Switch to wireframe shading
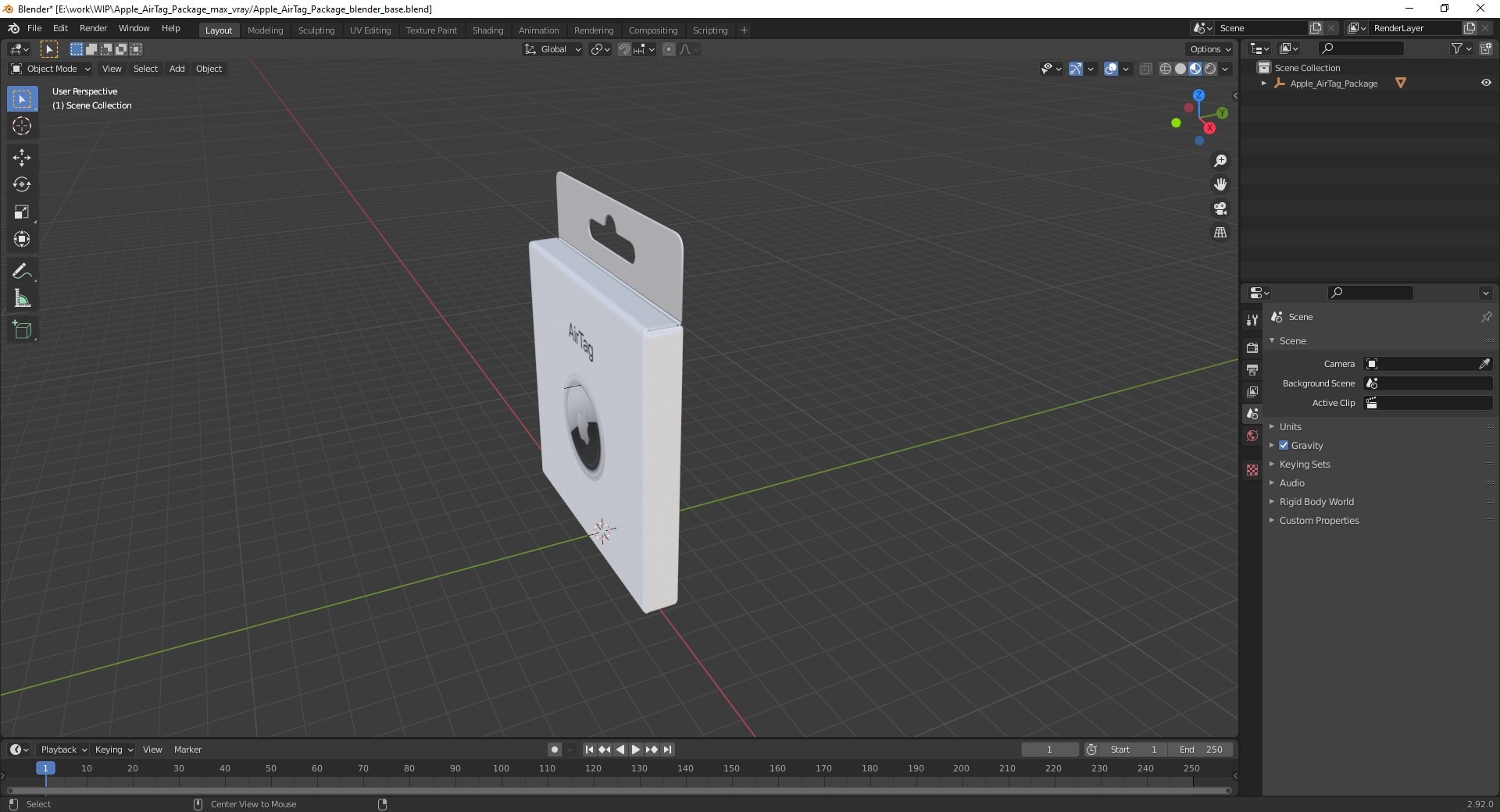Viewport: 1500px width, 812px height. tap(1166, 69)
